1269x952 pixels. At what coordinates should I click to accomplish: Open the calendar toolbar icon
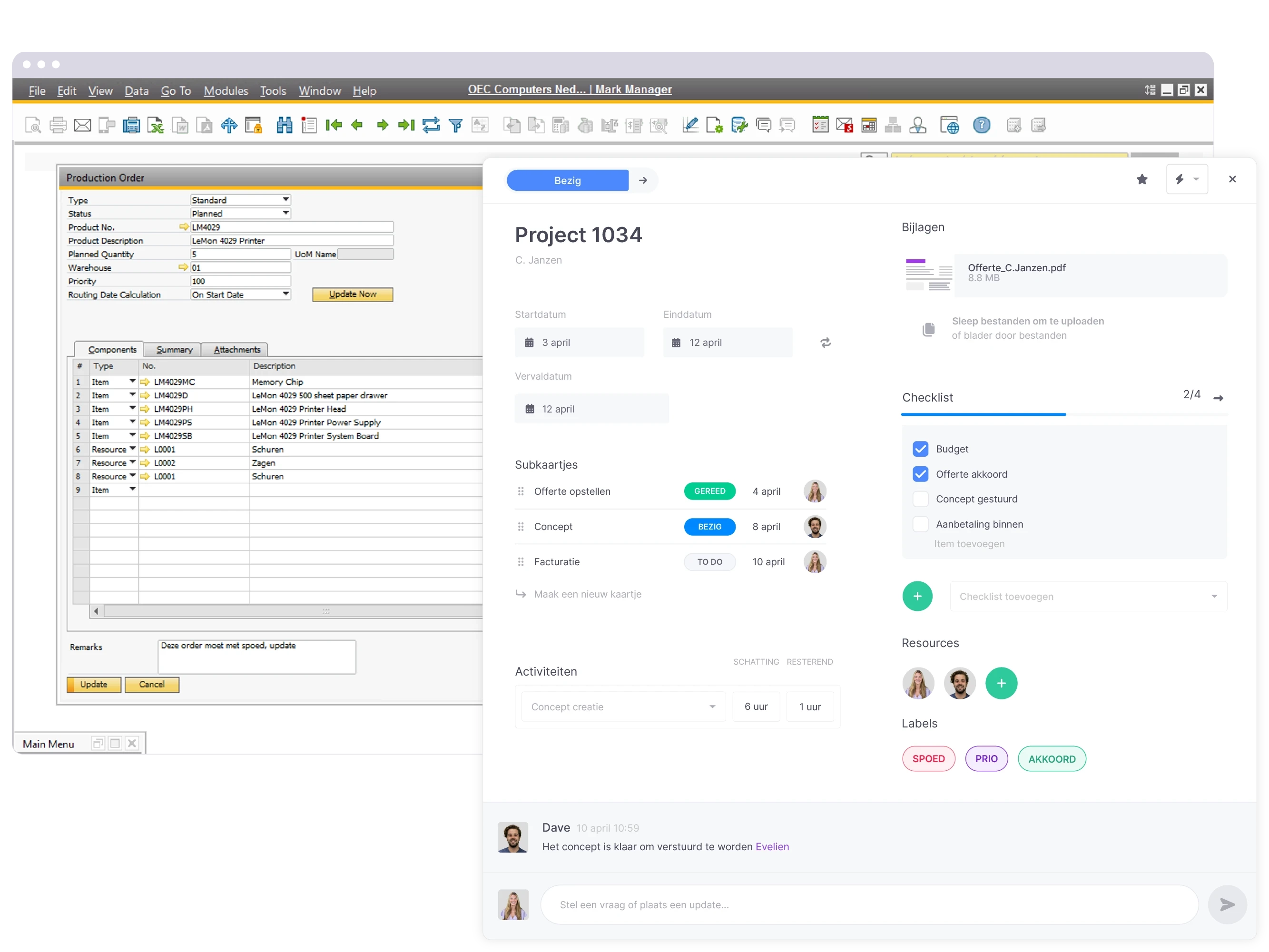click(868, 125)
